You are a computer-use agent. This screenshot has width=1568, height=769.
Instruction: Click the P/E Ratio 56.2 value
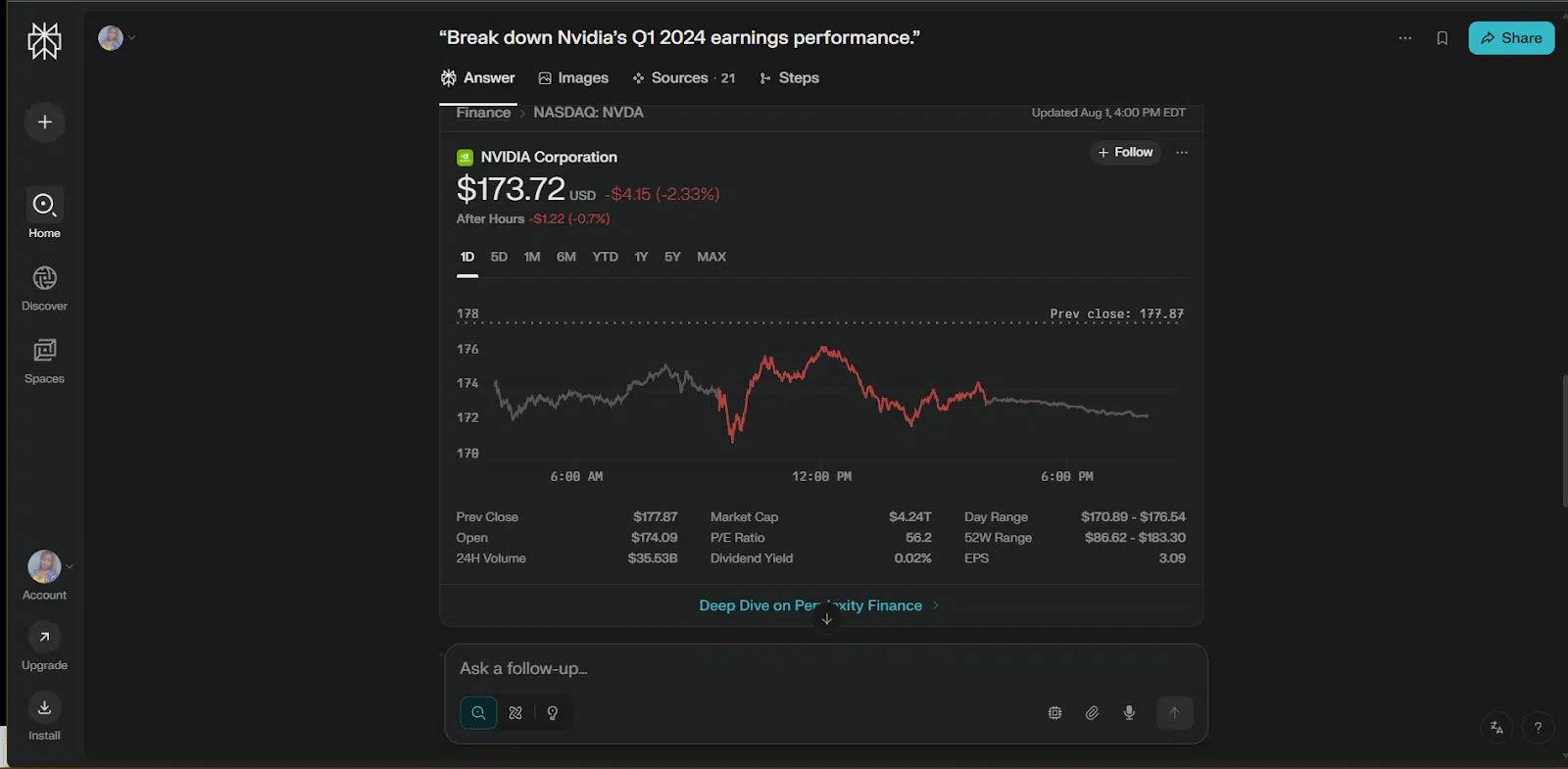(x=918, y=538)
